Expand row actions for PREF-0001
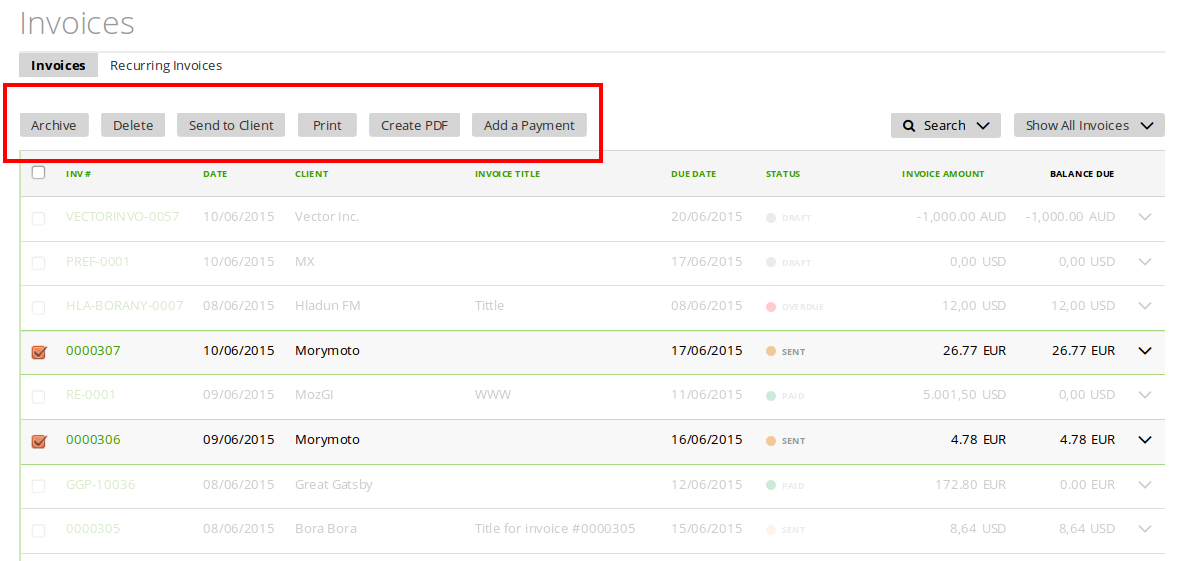Image resolution: width=1183 pixels, height=561 pixels. [x=1145, y=262]
